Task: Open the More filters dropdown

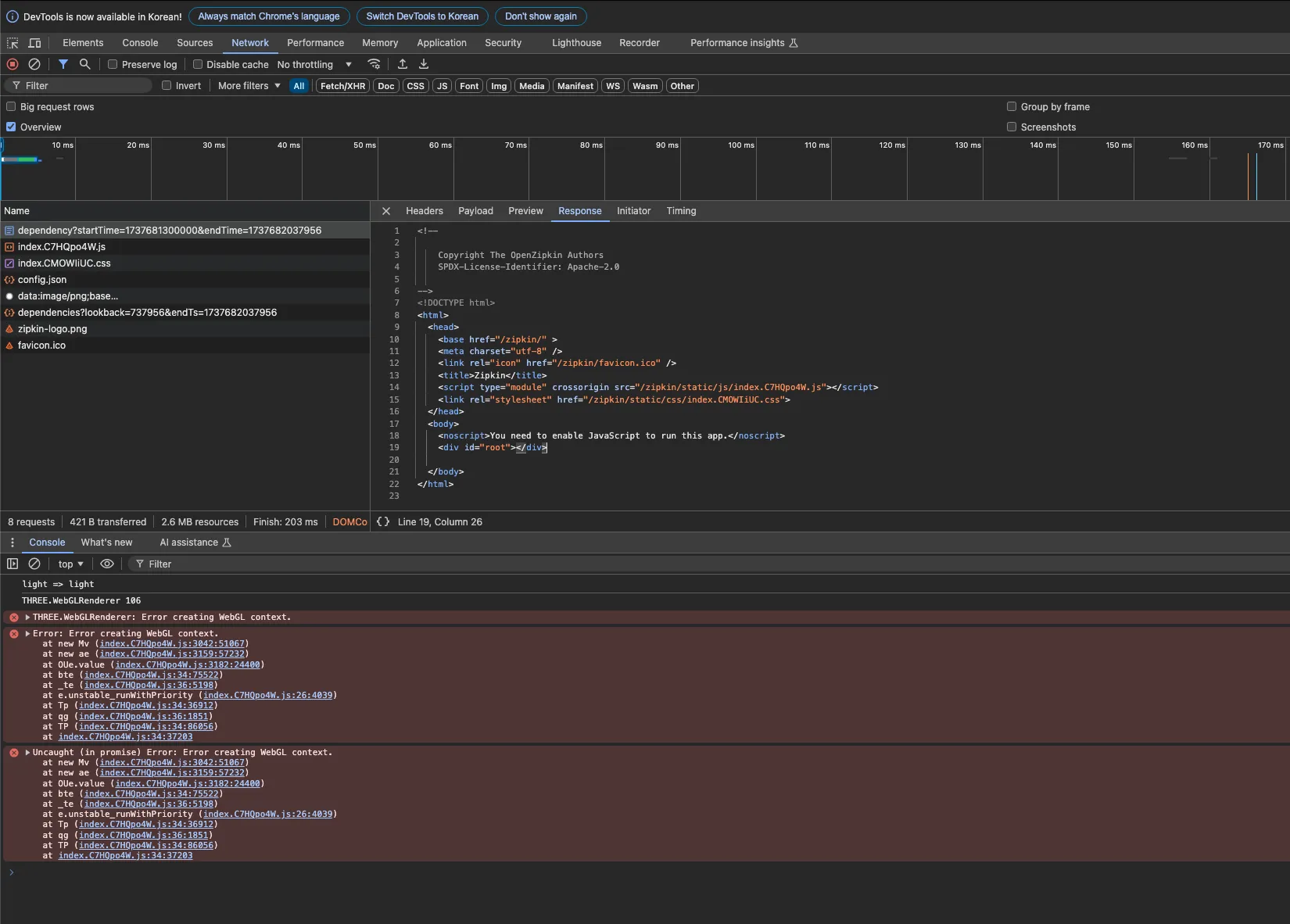Action: 249,86
